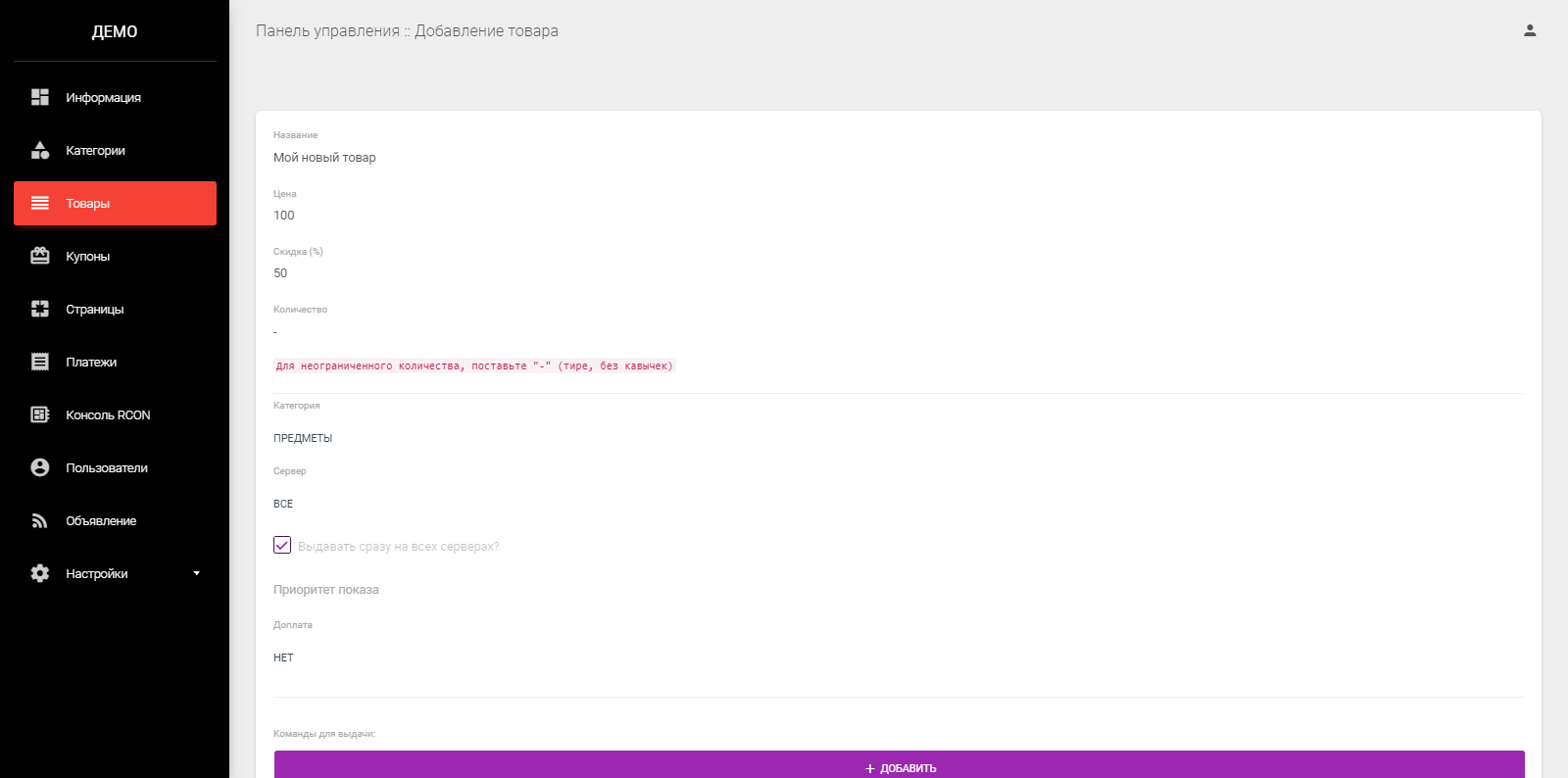
Task: Click the Объявление RSS feed icon
Action: 40,520
